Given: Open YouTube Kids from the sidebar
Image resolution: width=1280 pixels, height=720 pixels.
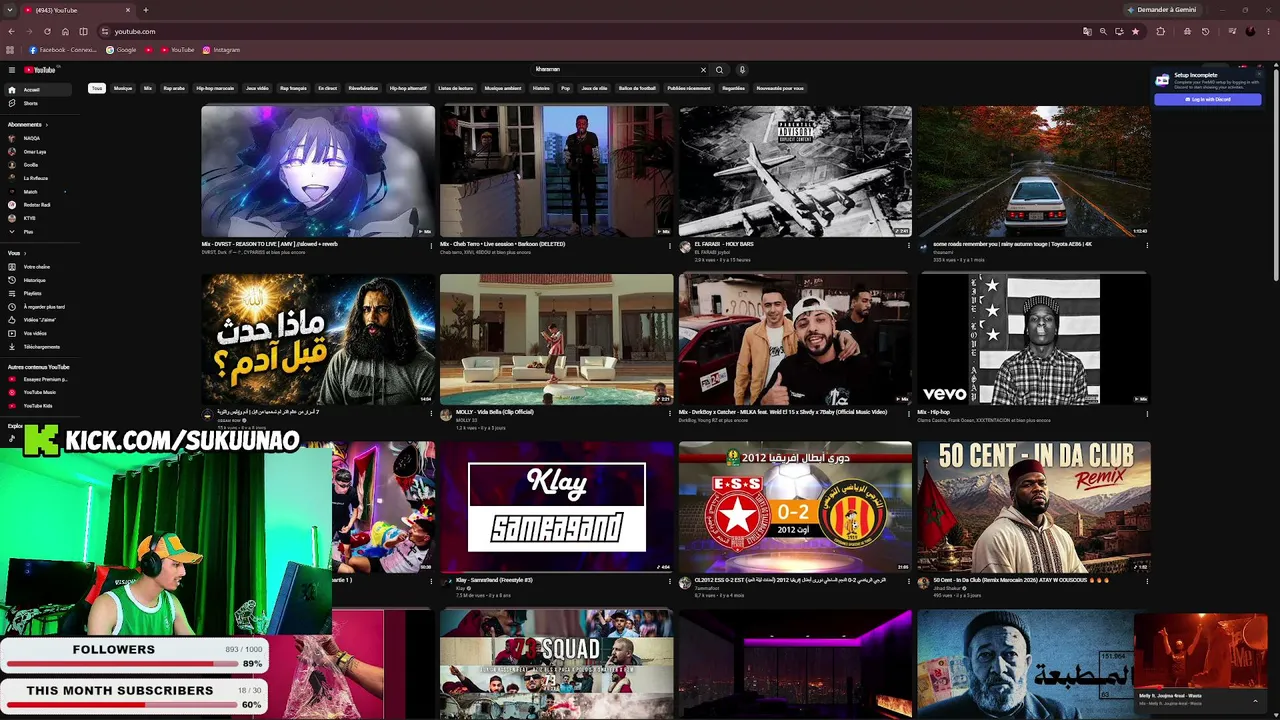Looking at the screenshot, I should pyautogui.click(x=38, y=406).
